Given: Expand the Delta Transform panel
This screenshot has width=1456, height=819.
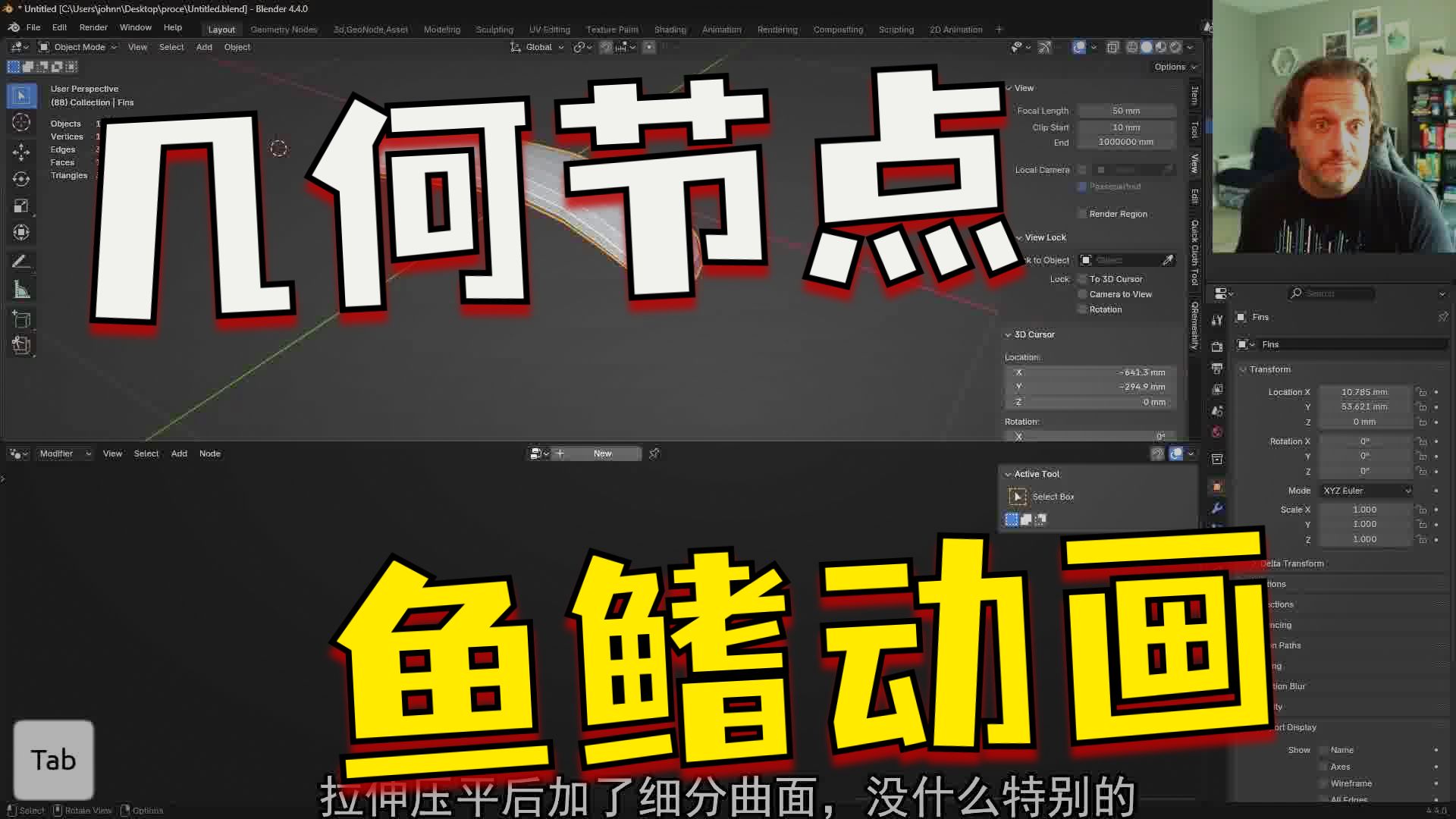Looking at the screenshot, I should click(1292, 563).
